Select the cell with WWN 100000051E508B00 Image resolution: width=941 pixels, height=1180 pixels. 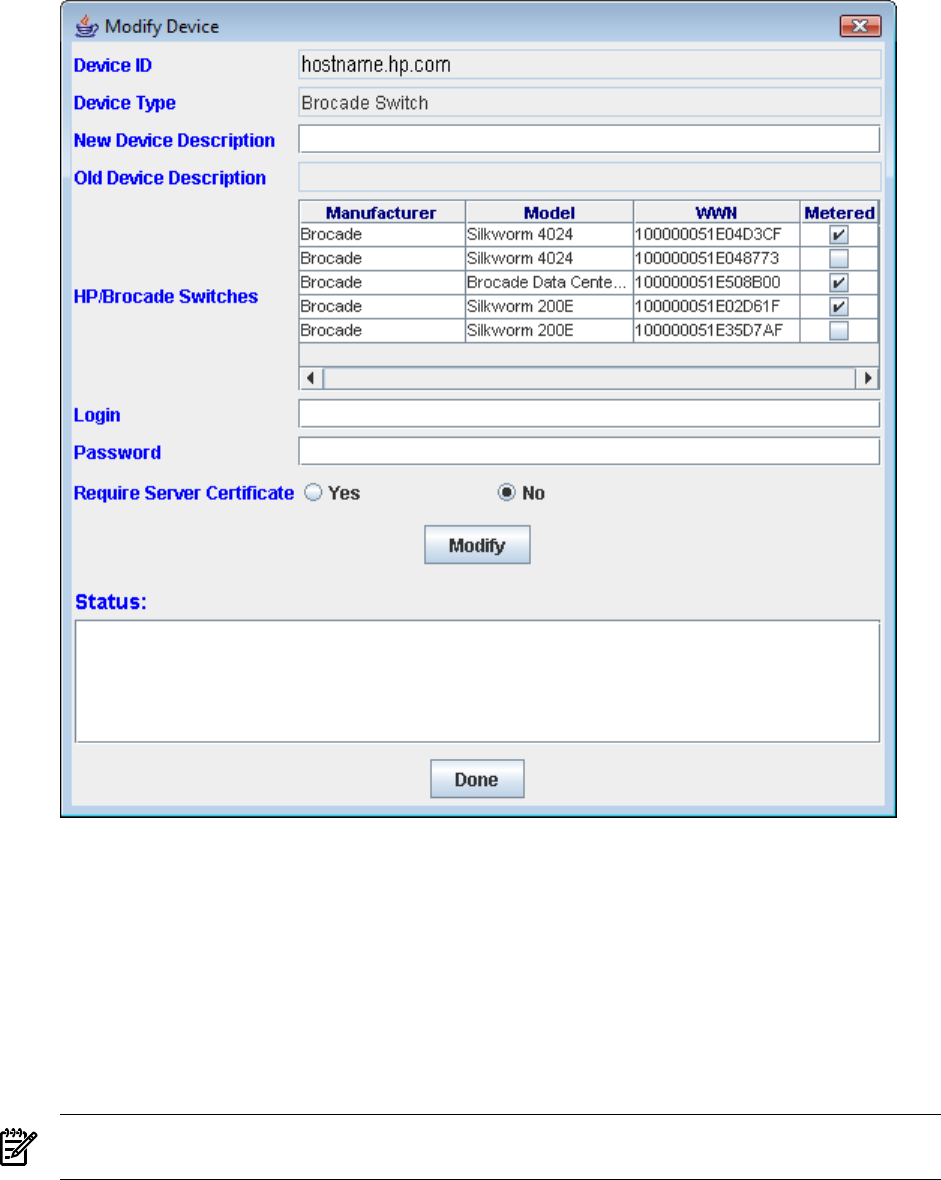coord(717,283)
